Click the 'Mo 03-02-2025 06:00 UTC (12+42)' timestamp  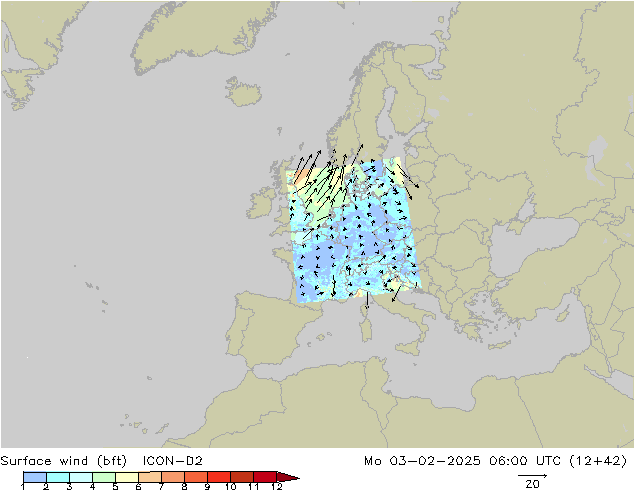tap(496, 461)
